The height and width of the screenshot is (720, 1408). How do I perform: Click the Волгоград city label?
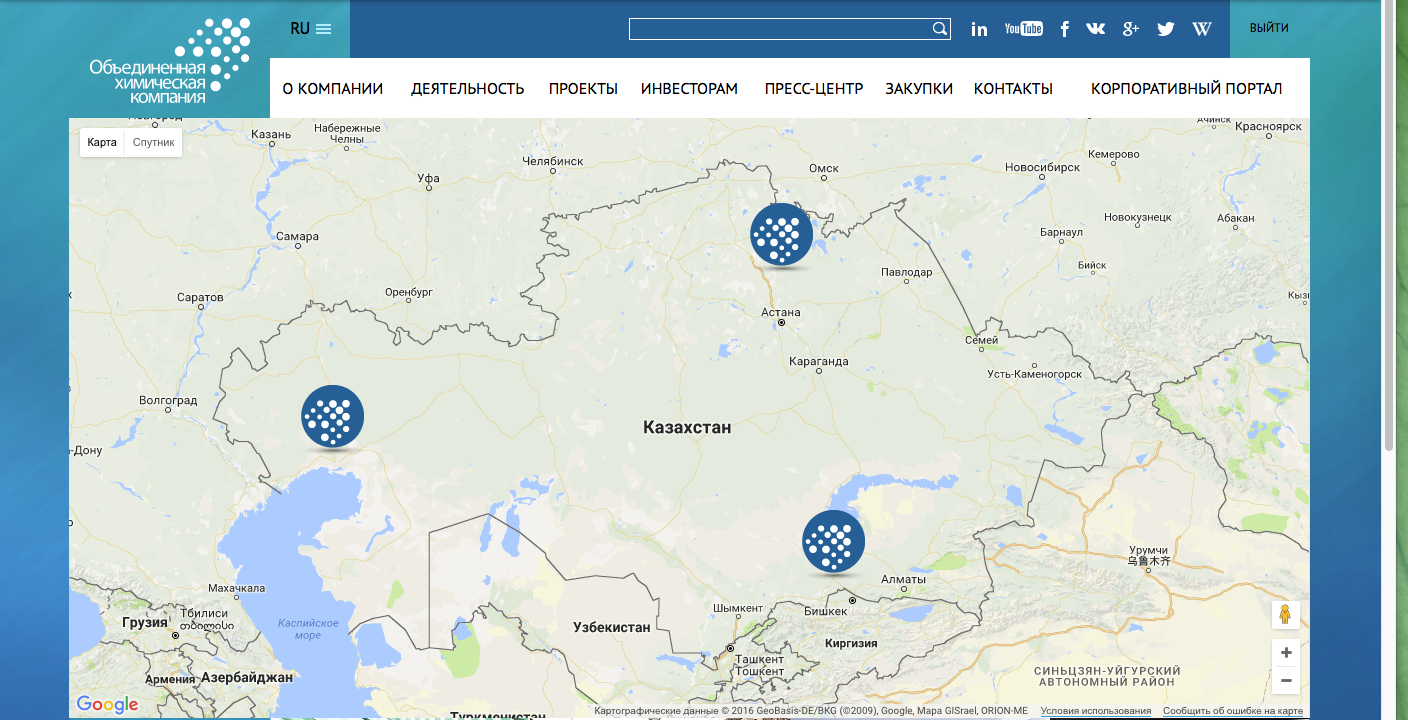tap(168, 400)
